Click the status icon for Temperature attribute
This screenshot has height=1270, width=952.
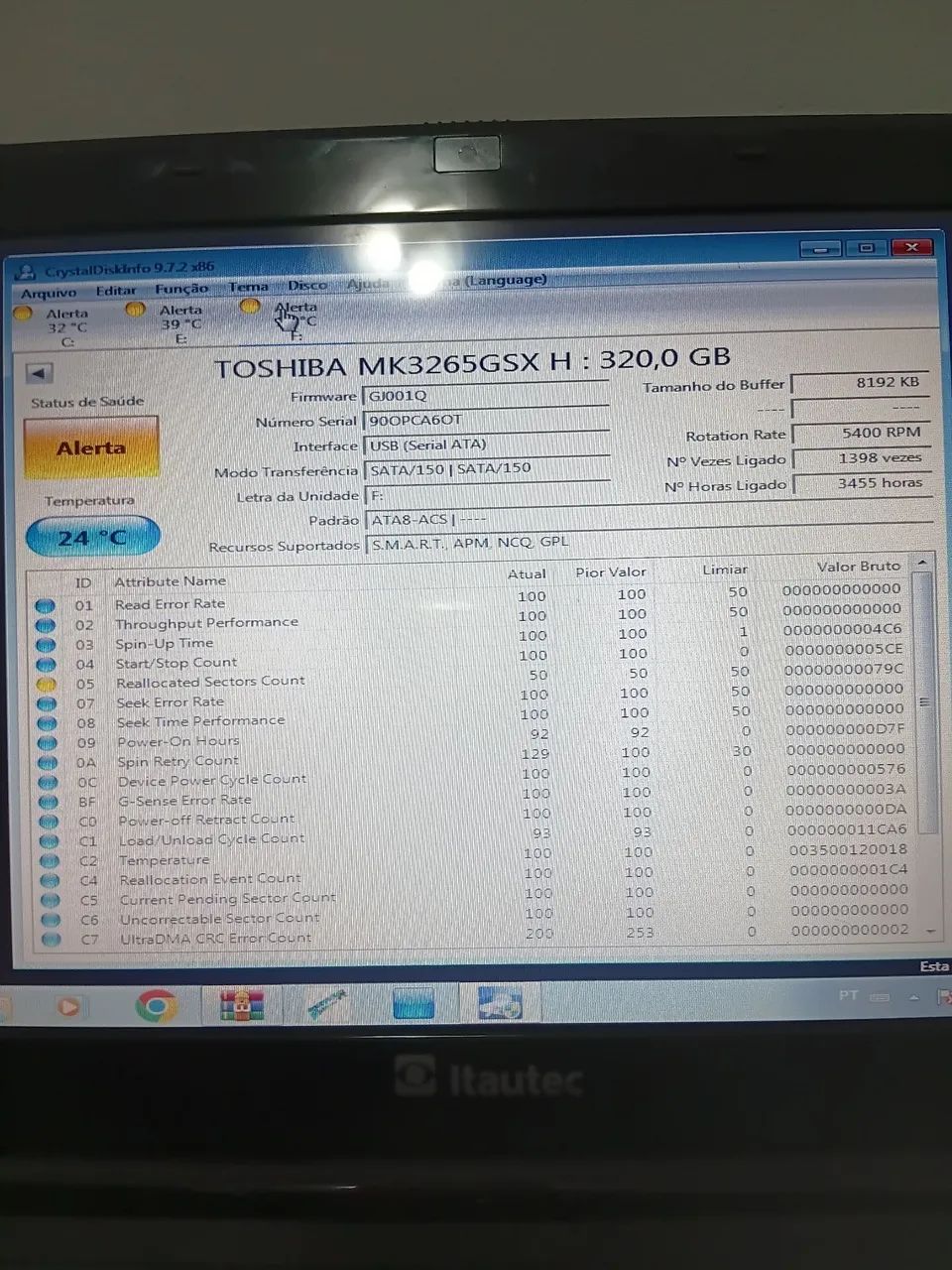point(51,861)
